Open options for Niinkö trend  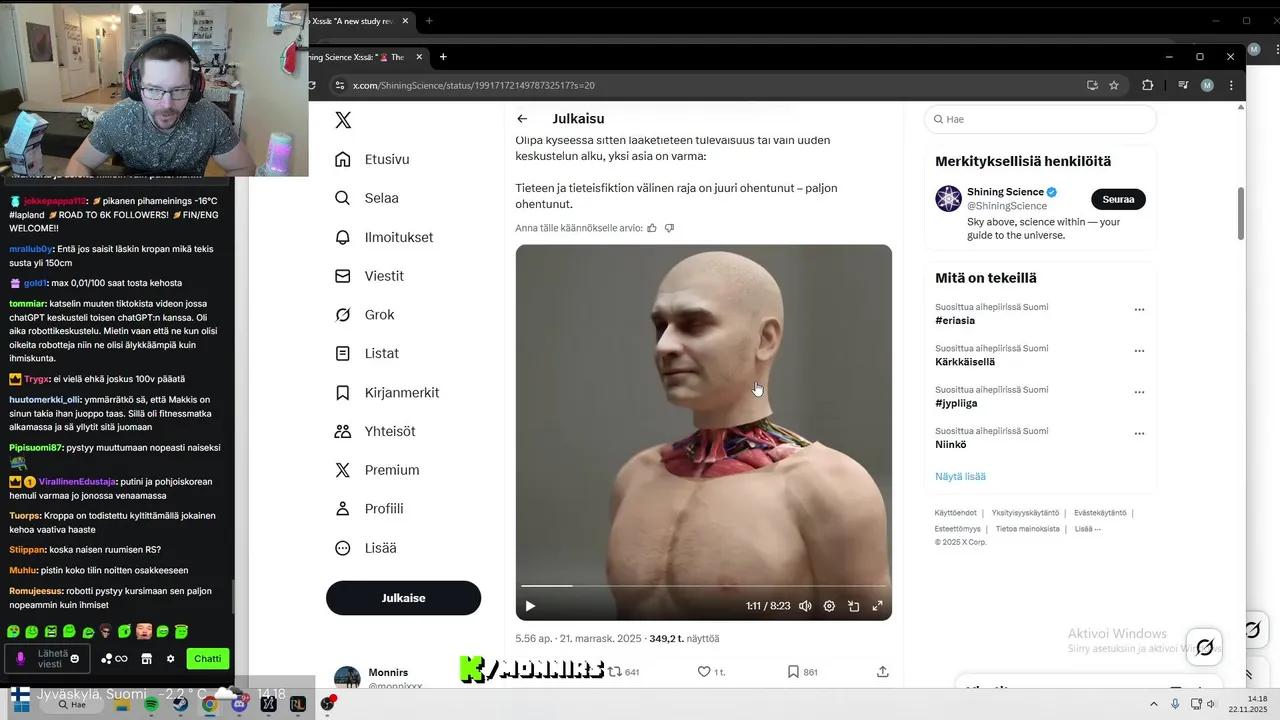(x=1139, y=434)
